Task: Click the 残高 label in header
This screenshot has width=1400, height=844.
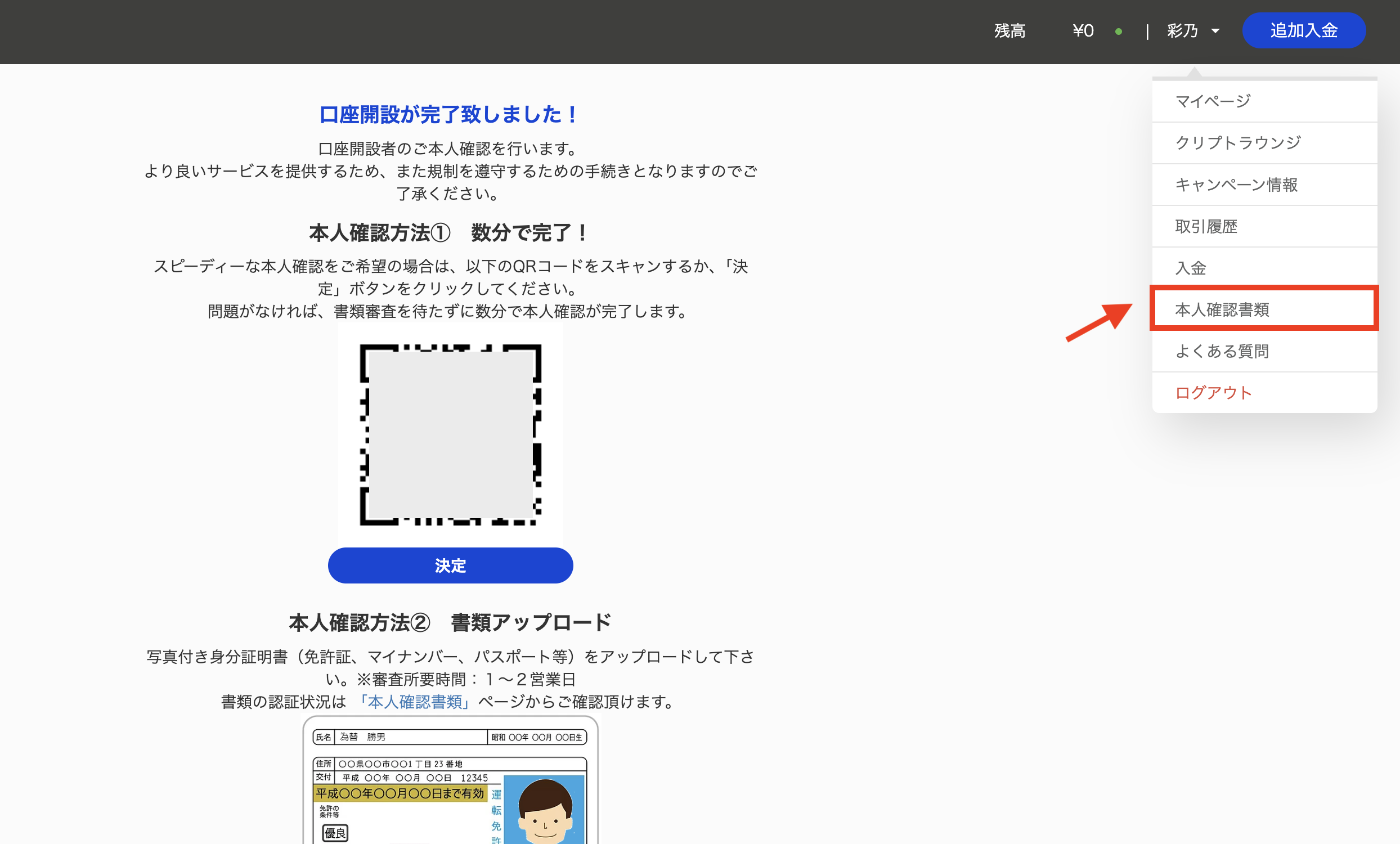Action: pos(1009,31)
